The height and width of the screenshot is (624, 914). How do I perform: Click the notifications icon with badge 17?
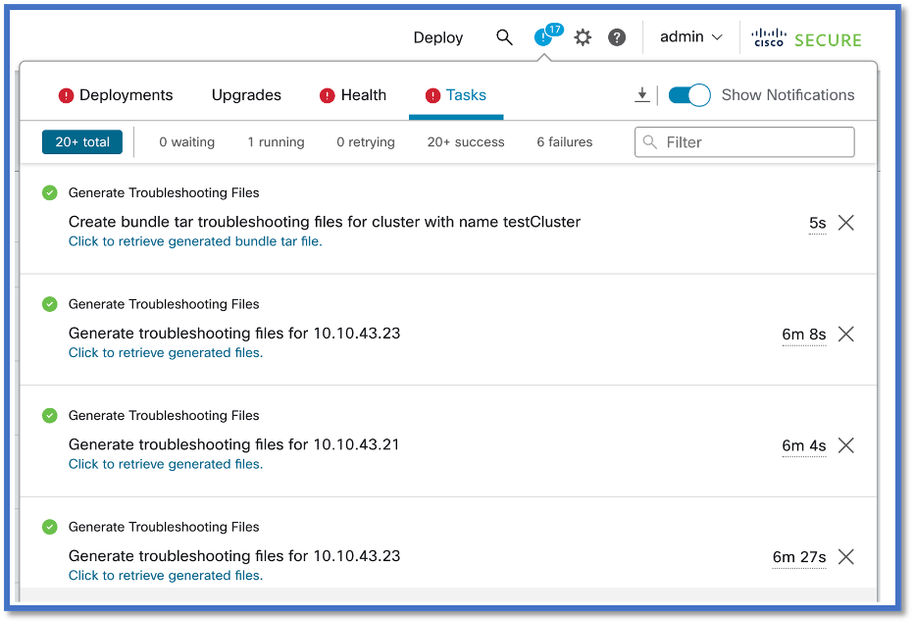[547, 35]
